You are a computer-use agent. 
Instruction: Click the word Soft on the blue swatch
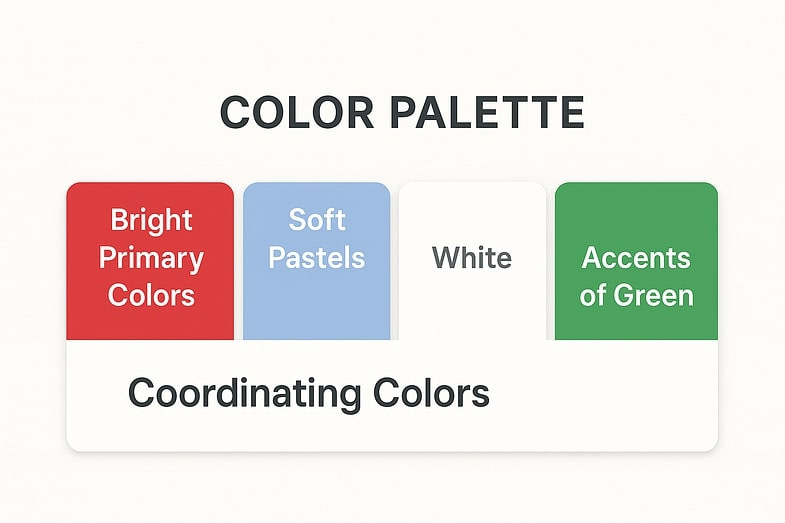tap(317, 220)
